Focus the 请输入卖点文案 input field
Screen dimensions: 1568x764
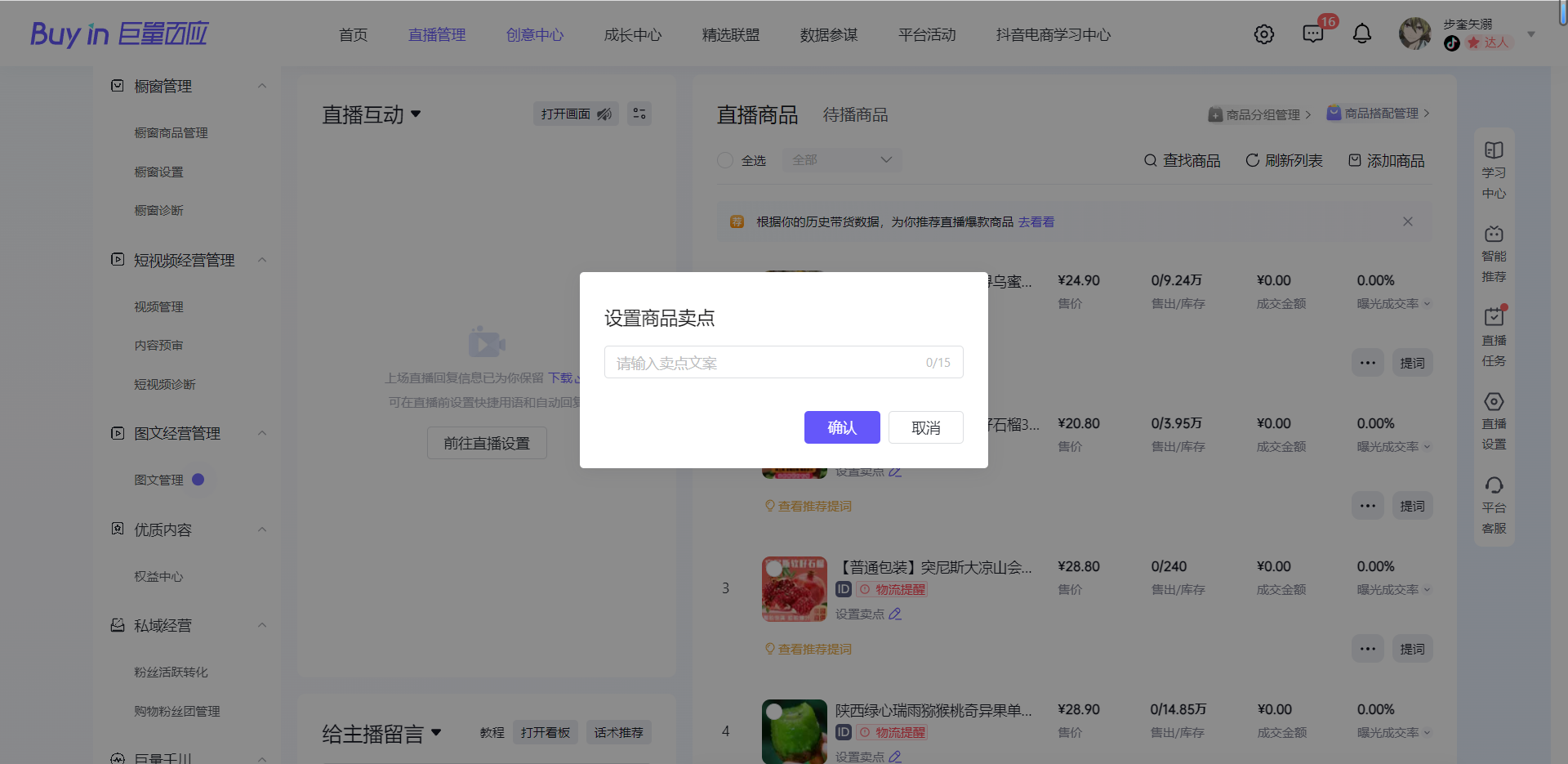coord(784,362)
